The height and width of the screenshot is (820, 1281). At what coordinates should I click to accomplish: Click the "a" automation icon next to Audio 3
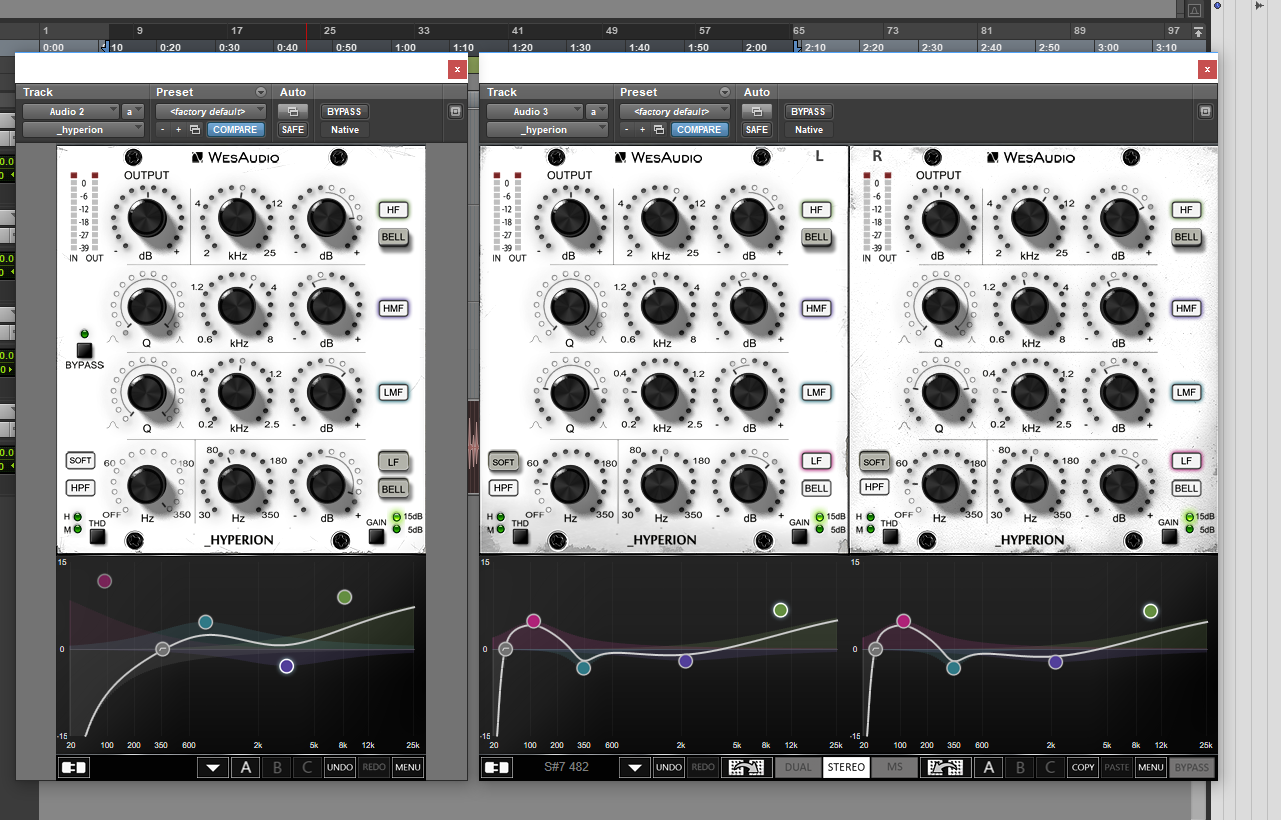coord(596,112)
